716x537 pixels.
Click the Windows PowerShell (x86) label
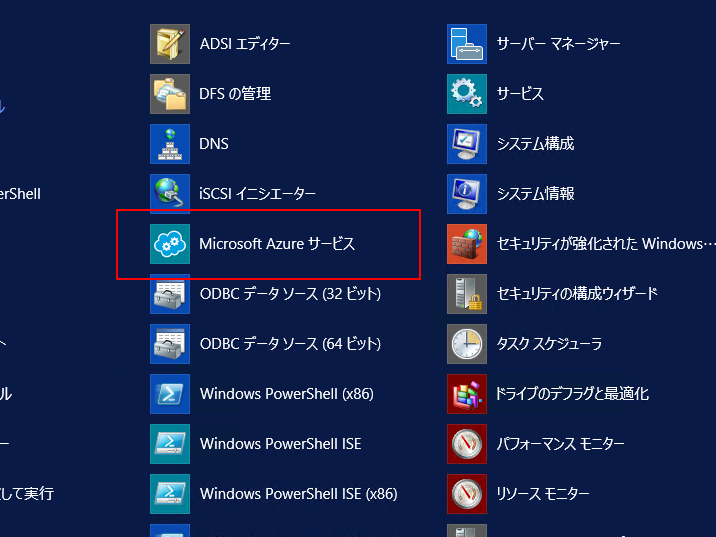(x=287, y=394)
